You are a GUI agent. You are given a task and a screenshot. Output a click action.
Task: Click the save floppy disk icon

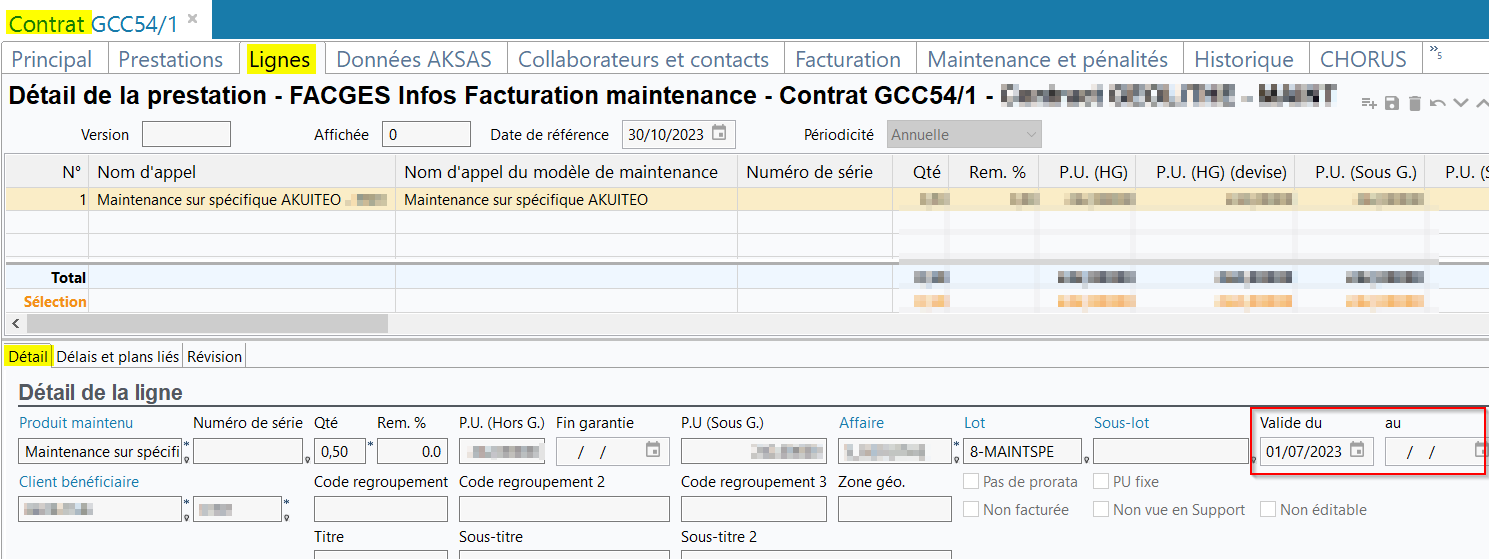[1392, 103]
